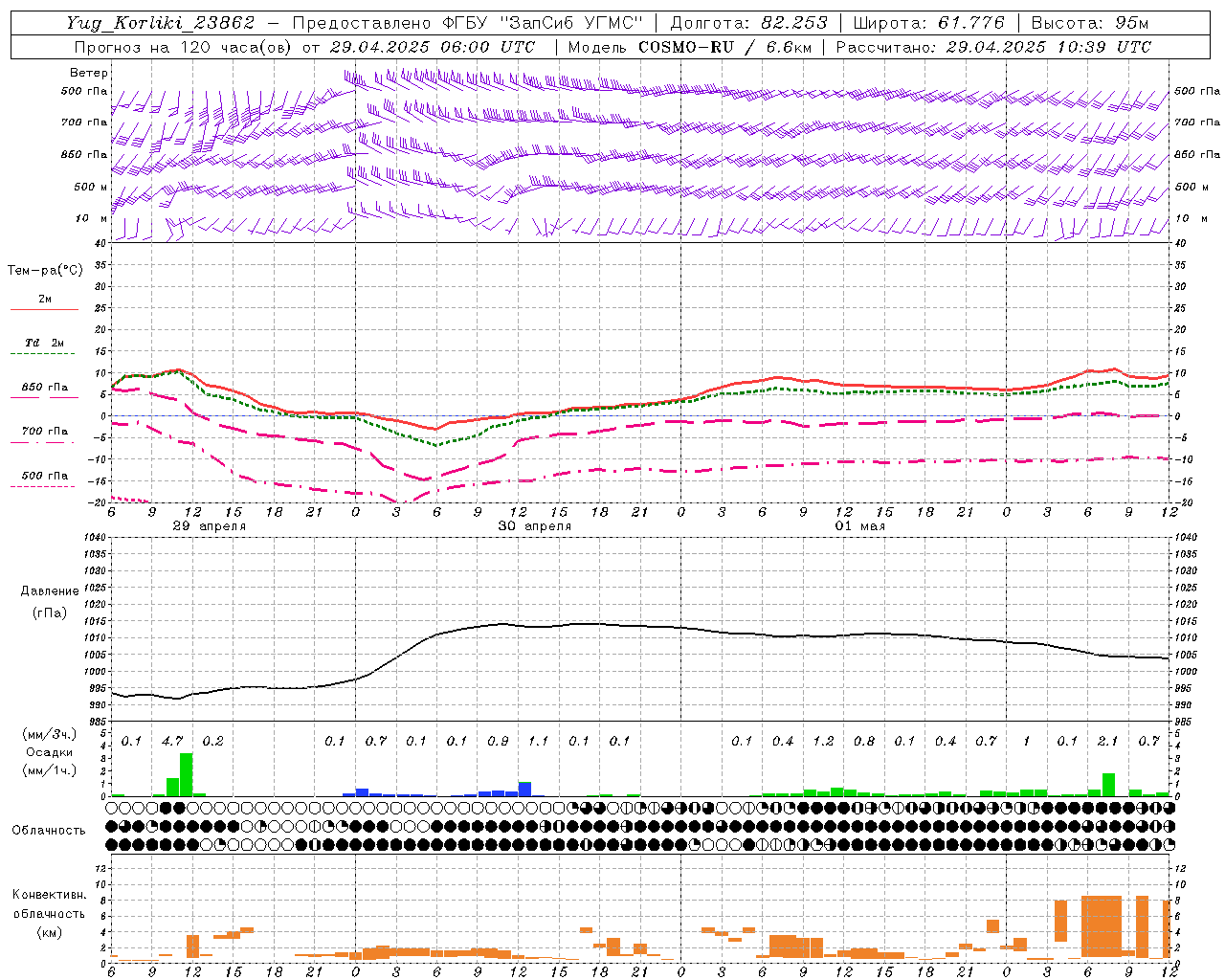Select the Td 2м dew point legend entry
The image size is (1225, 980).
(x=45, y=343)
